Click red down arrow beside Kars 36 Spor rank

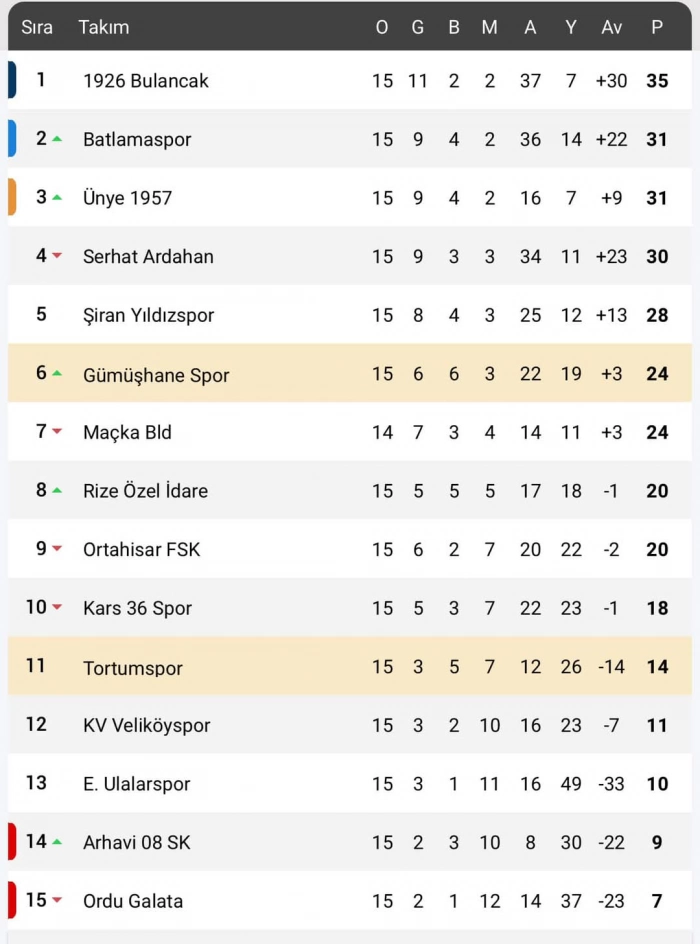[x=57, y=607]
